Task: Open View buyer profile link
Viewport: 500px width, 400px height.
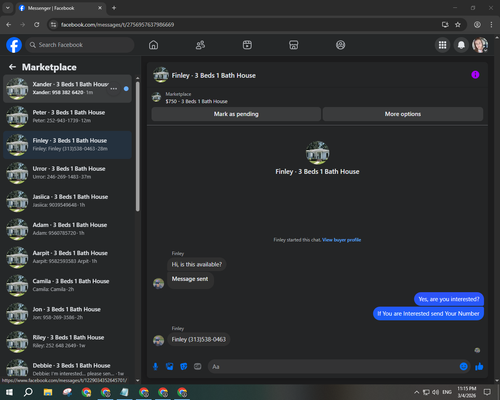Action: 342,240
